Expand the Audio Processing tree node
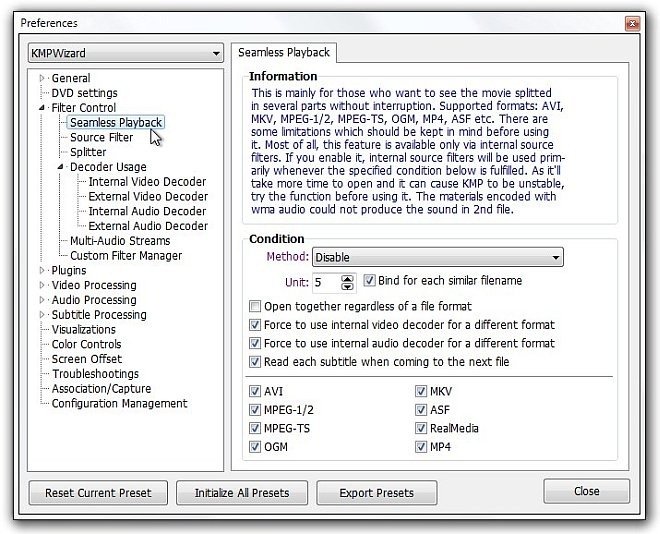Screen dimensions: 660x534 pos(42,300)
